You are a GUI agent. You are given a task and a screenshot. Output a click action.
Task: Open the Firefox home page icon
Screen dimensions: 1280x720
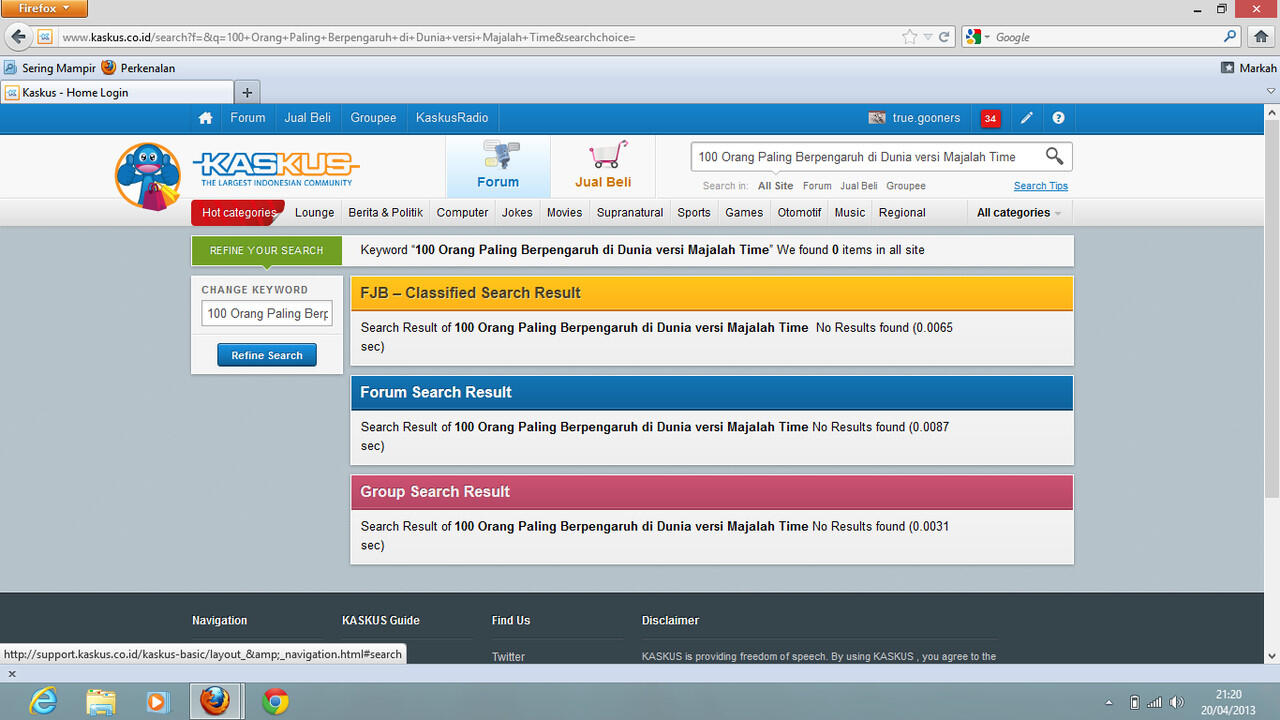tap(1261, 37)
